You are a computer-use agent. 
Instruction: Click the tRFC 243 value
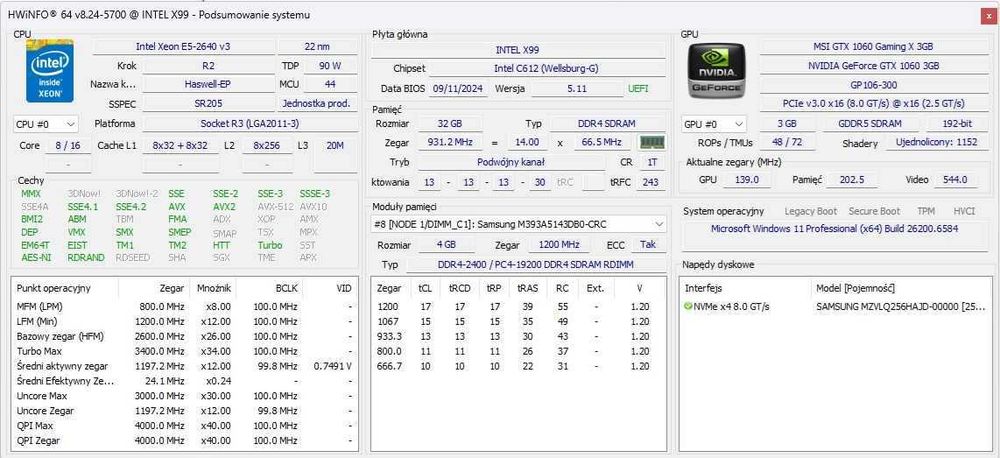(651, 182)
